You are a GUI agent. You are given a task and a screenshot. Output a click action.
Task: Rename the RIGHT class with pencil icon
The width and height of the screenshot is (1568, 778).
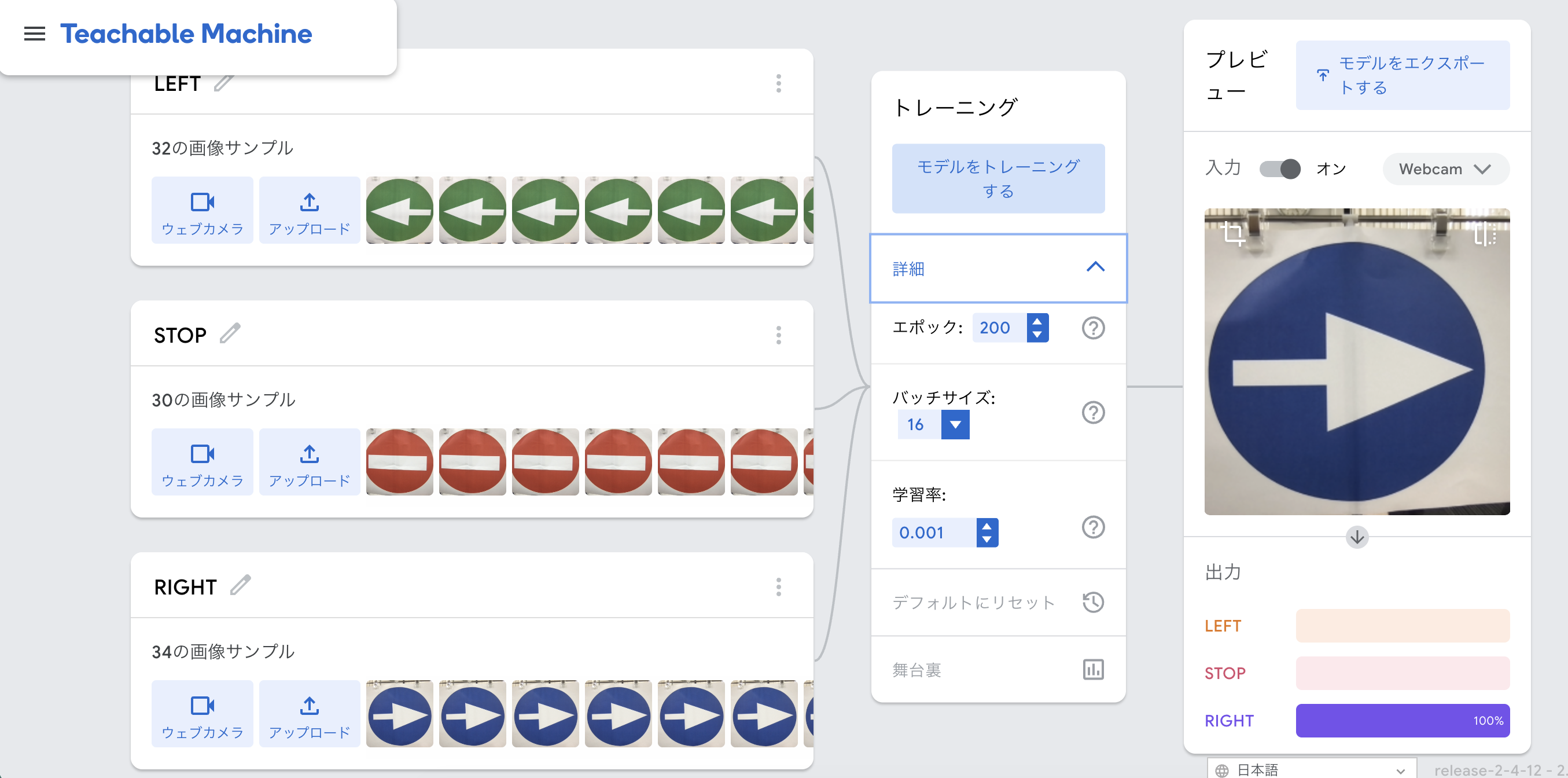(241, 586)
